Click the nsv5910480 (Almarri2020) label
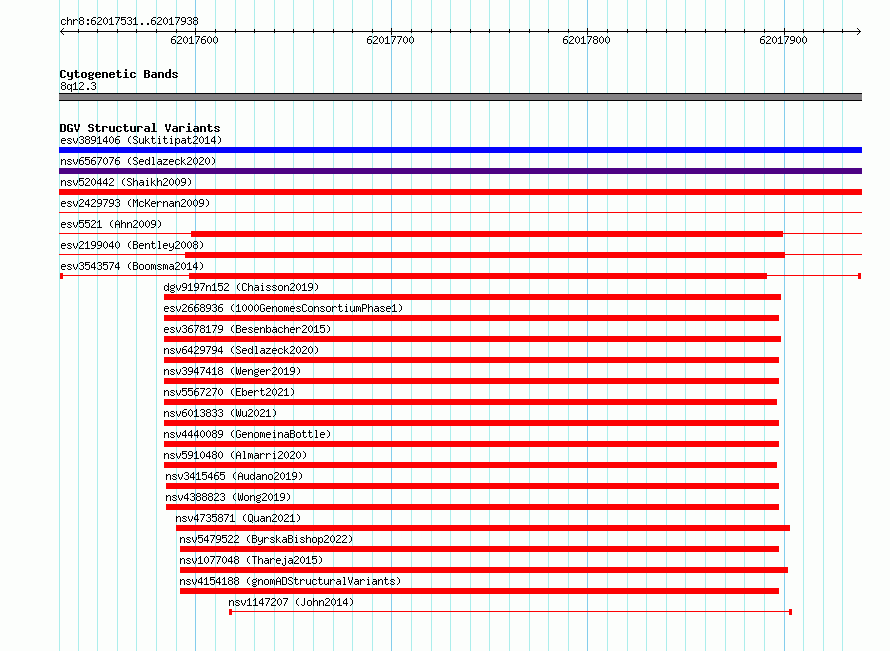The height and width of the screenshot is (651, 890). [235, 455]
